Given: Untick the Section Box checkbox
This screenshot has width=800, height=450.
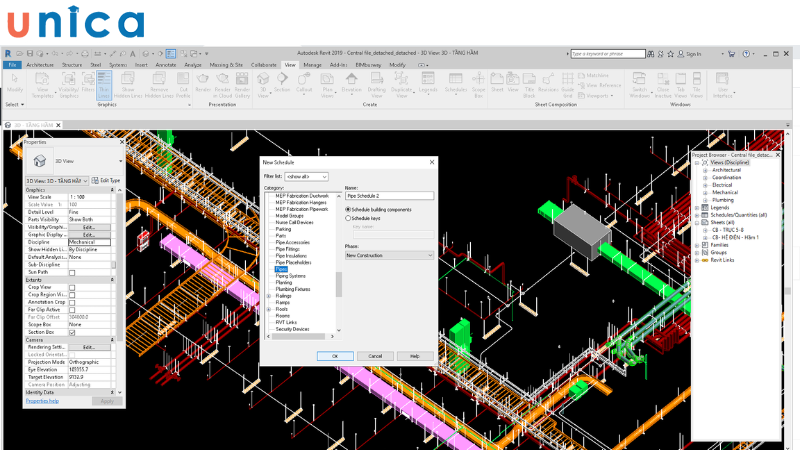Looking at the screenshot, I should pos(72,332).
